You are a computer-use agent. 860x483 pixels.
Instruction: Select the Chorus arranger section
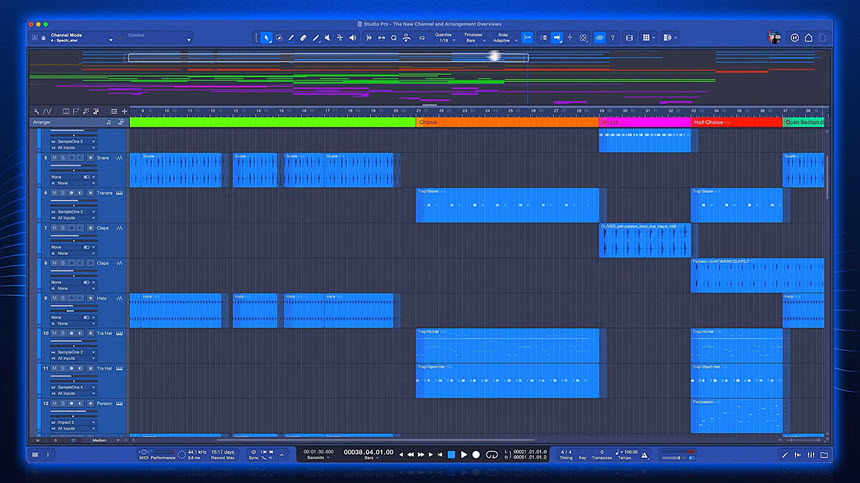[507, 122]
